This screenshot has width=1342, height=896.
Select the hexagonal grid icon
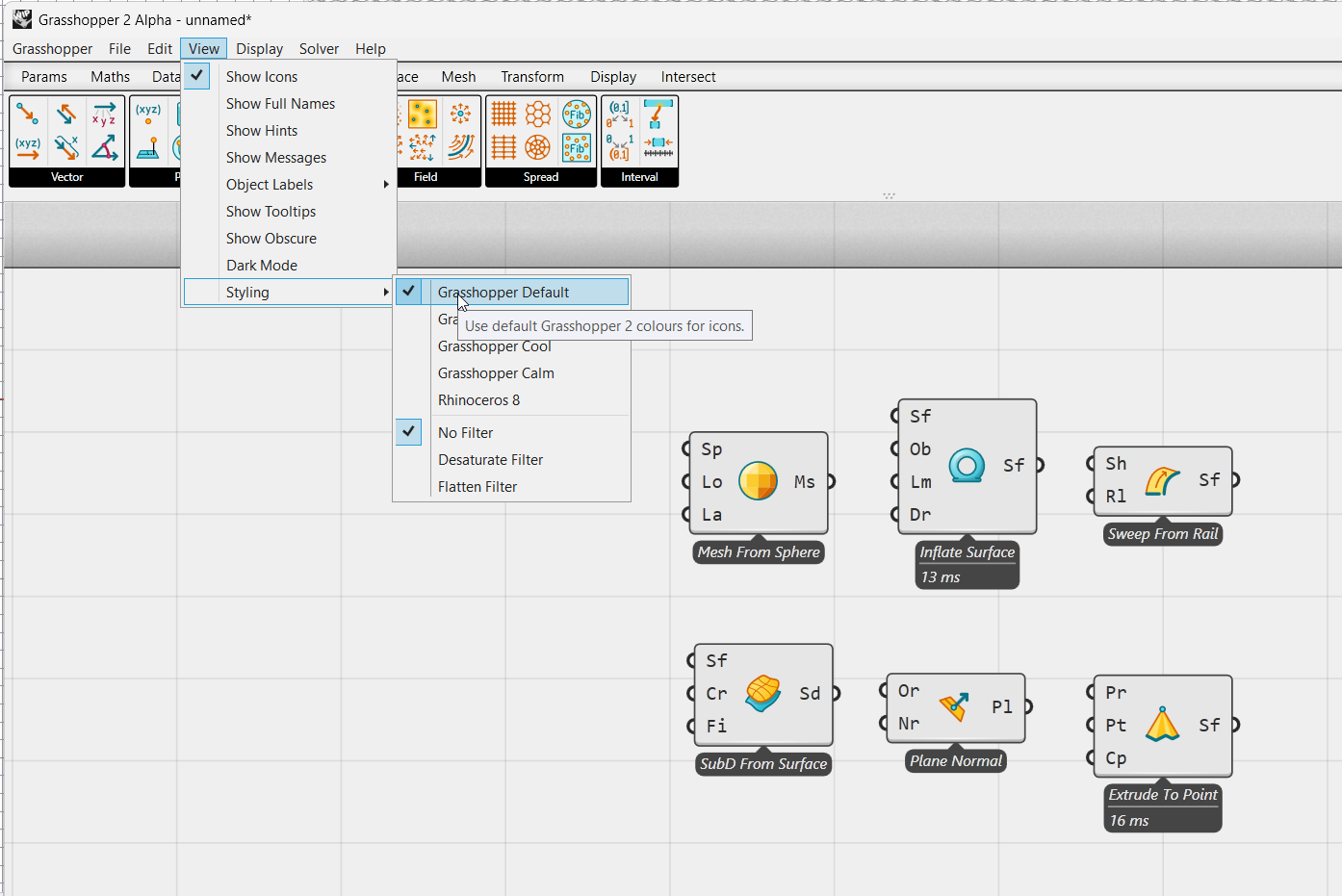538,115
